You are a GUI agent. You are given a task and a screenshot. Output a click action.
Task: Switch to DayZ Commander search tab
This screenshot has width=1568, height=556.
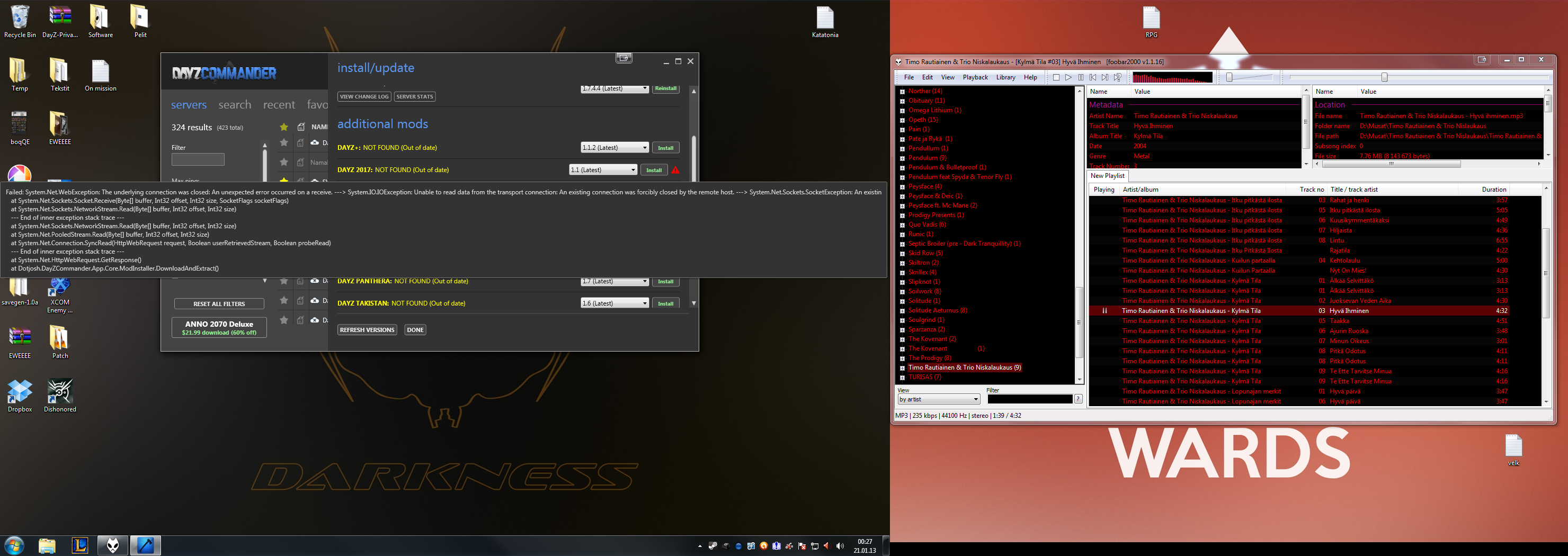click(x=235, y=105)
